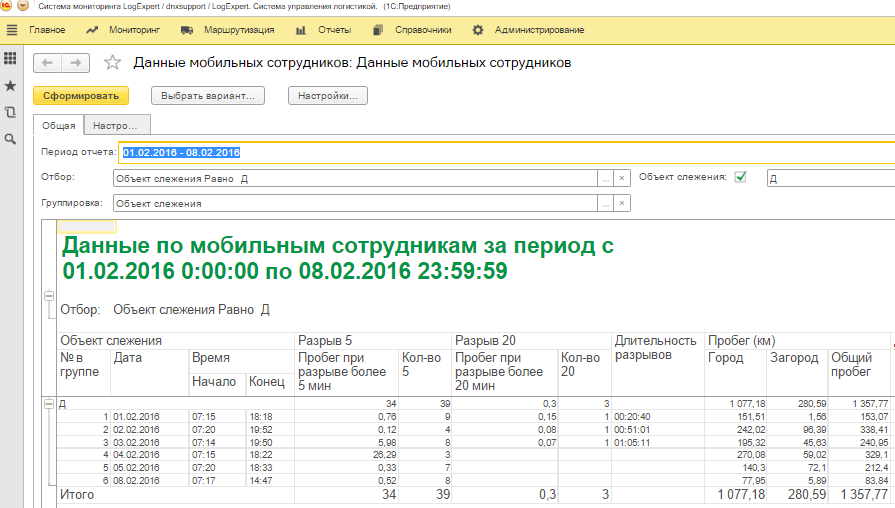Select the date cell 01.02.2016
This screenshot has width=895, height=508.
(x=150, y=417)
